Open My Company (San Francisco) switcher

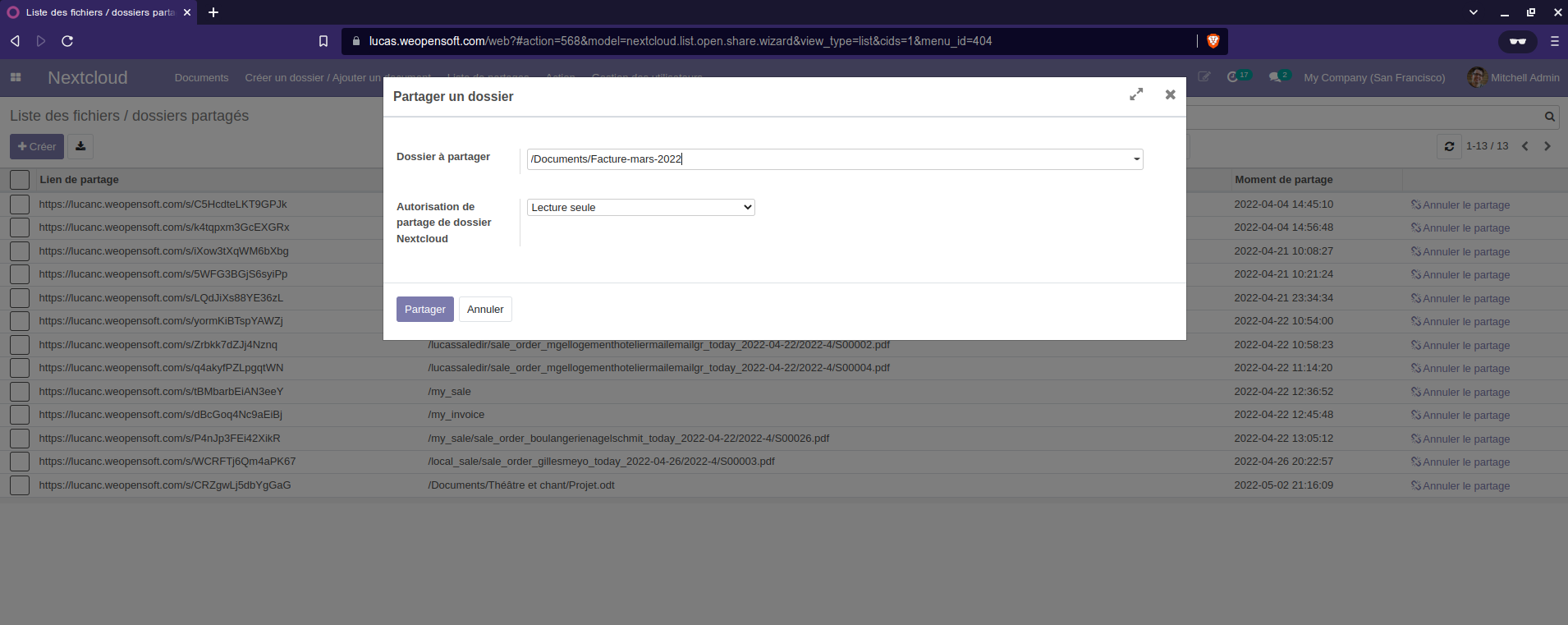tap(1374, 77)
